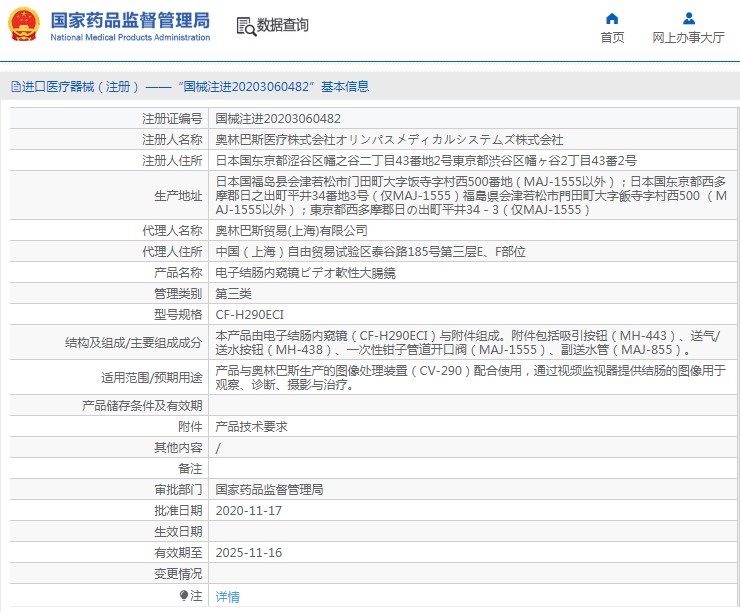Click approval date 2020-11-17
Image resolution: width=740 pixels, height=612 pixels.
point(249,511)
